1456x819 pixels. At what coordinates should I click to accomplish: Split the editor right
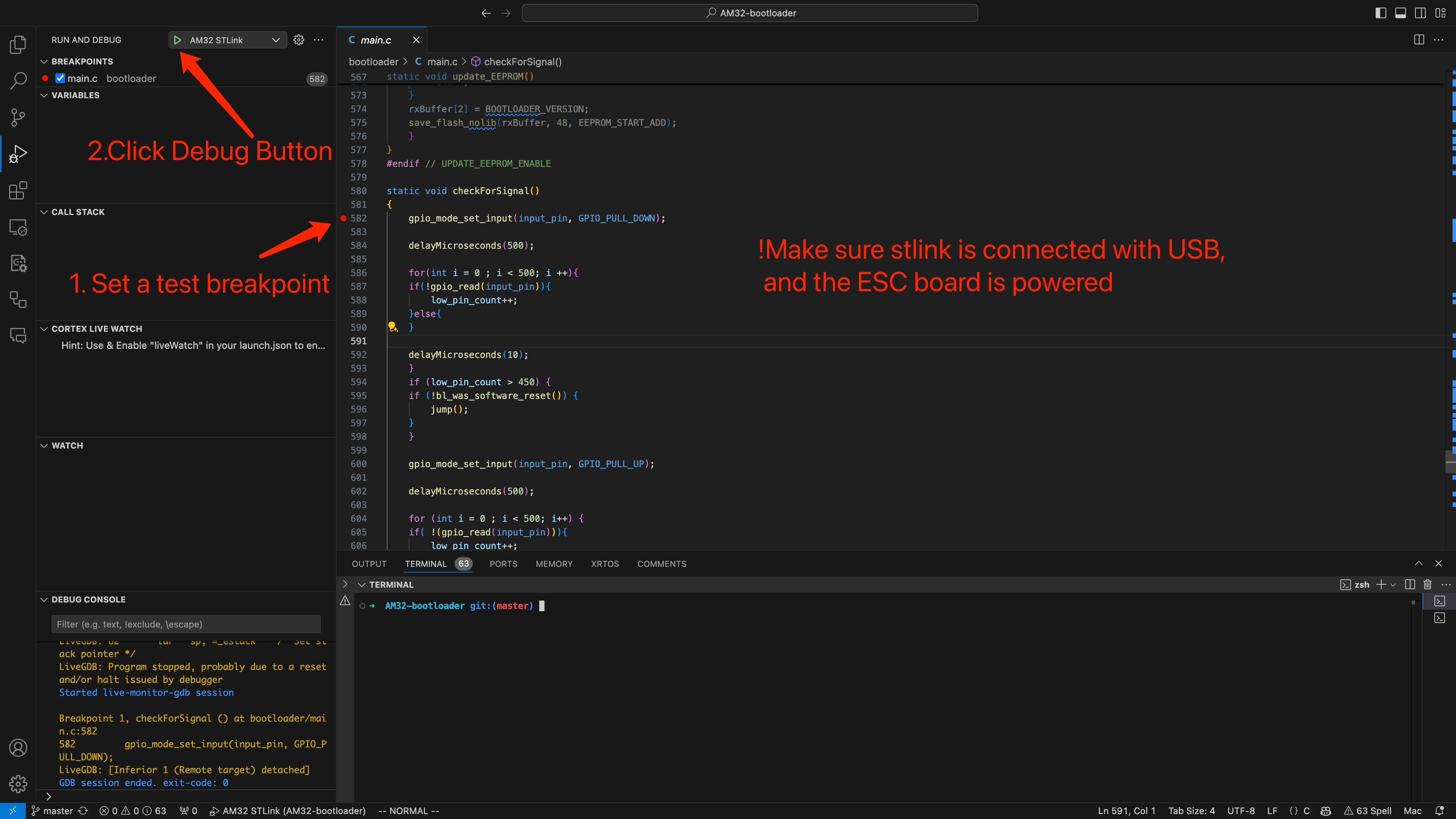(x=1419, y=39)
